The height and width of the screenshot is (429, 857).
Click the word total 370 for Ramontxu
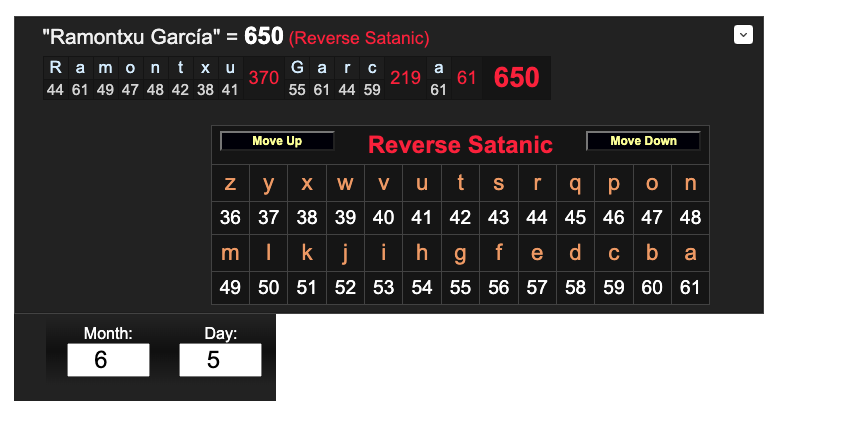[263, 78]
